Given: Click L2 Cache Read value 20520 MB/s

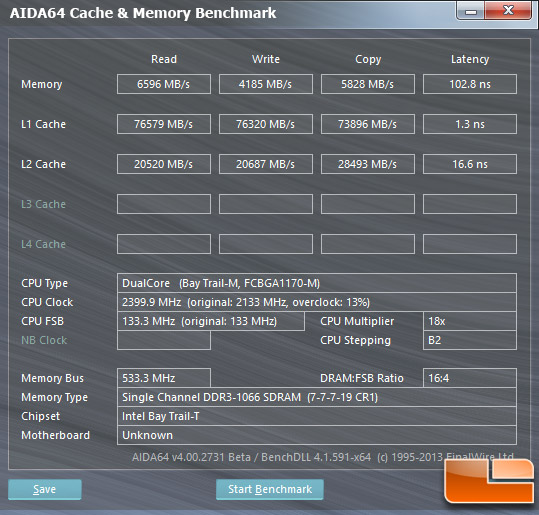Looking at the screenshot, I should [164, 164].
